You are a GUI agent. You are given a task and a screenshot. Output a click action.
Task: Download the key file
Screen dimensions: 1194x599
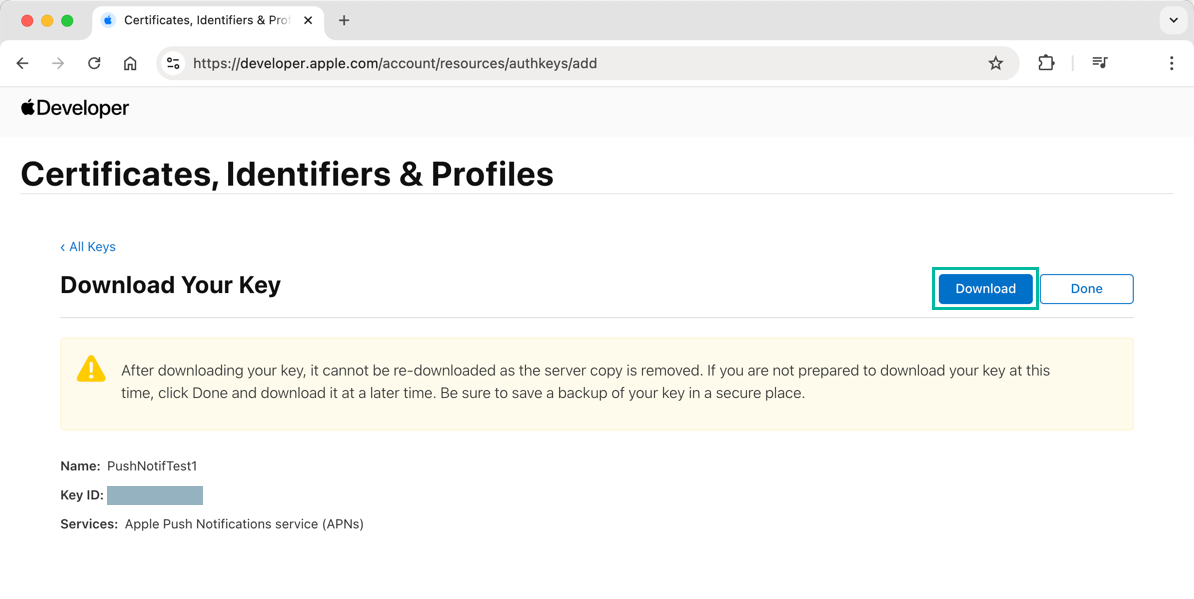click(985, 289)
